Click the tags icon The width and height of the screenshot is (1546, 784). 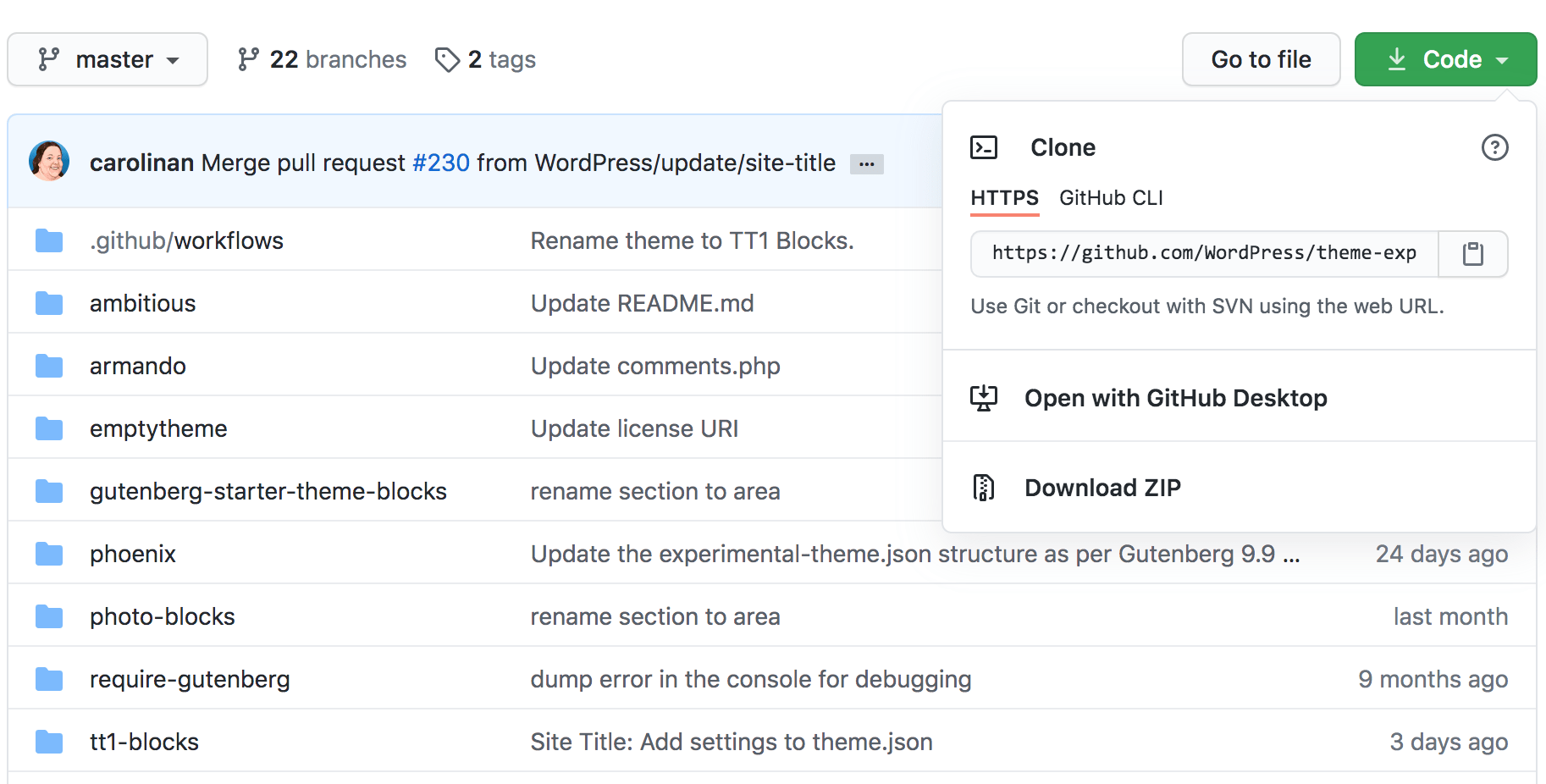[447, 59]
